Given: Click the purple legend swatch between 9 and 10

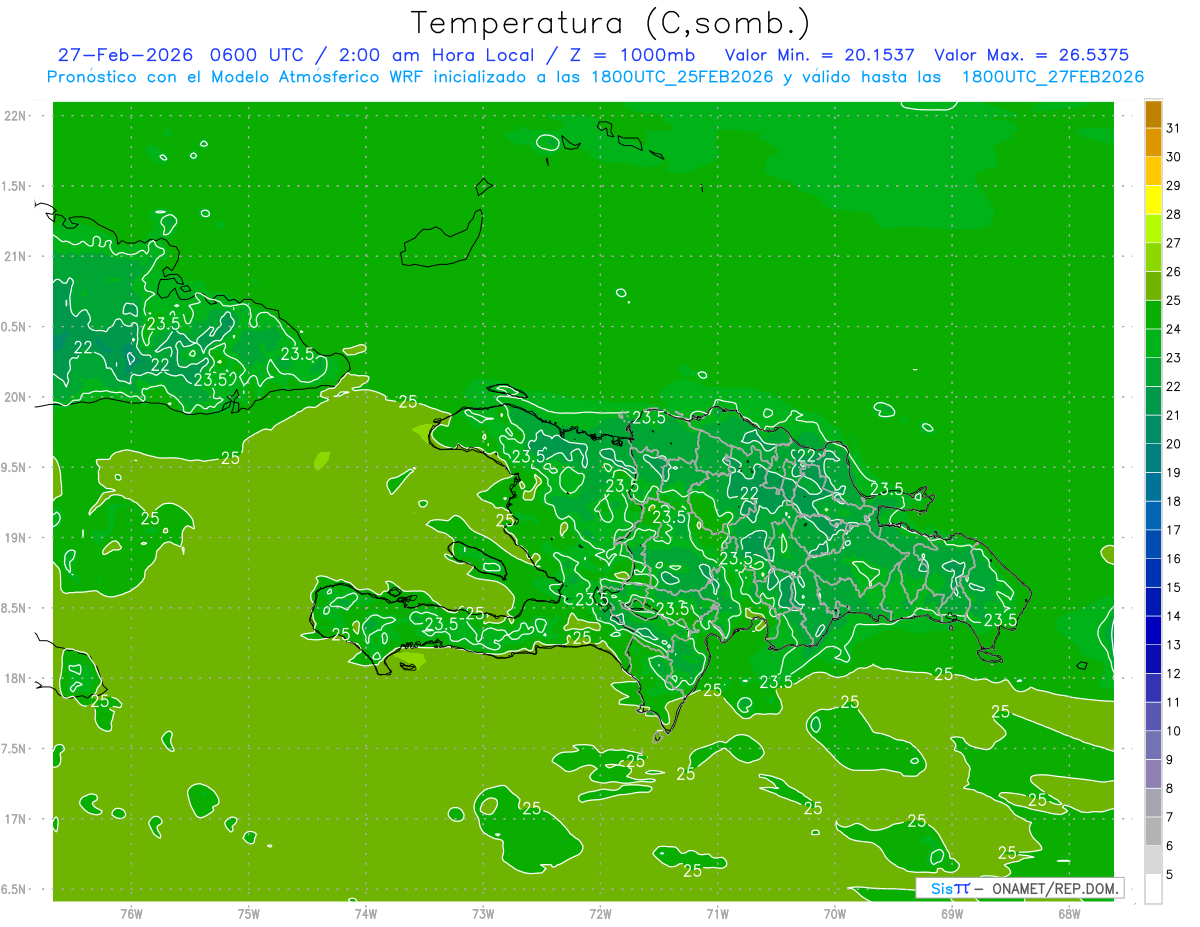Looking at the screenshot, I should point(1153,745).
